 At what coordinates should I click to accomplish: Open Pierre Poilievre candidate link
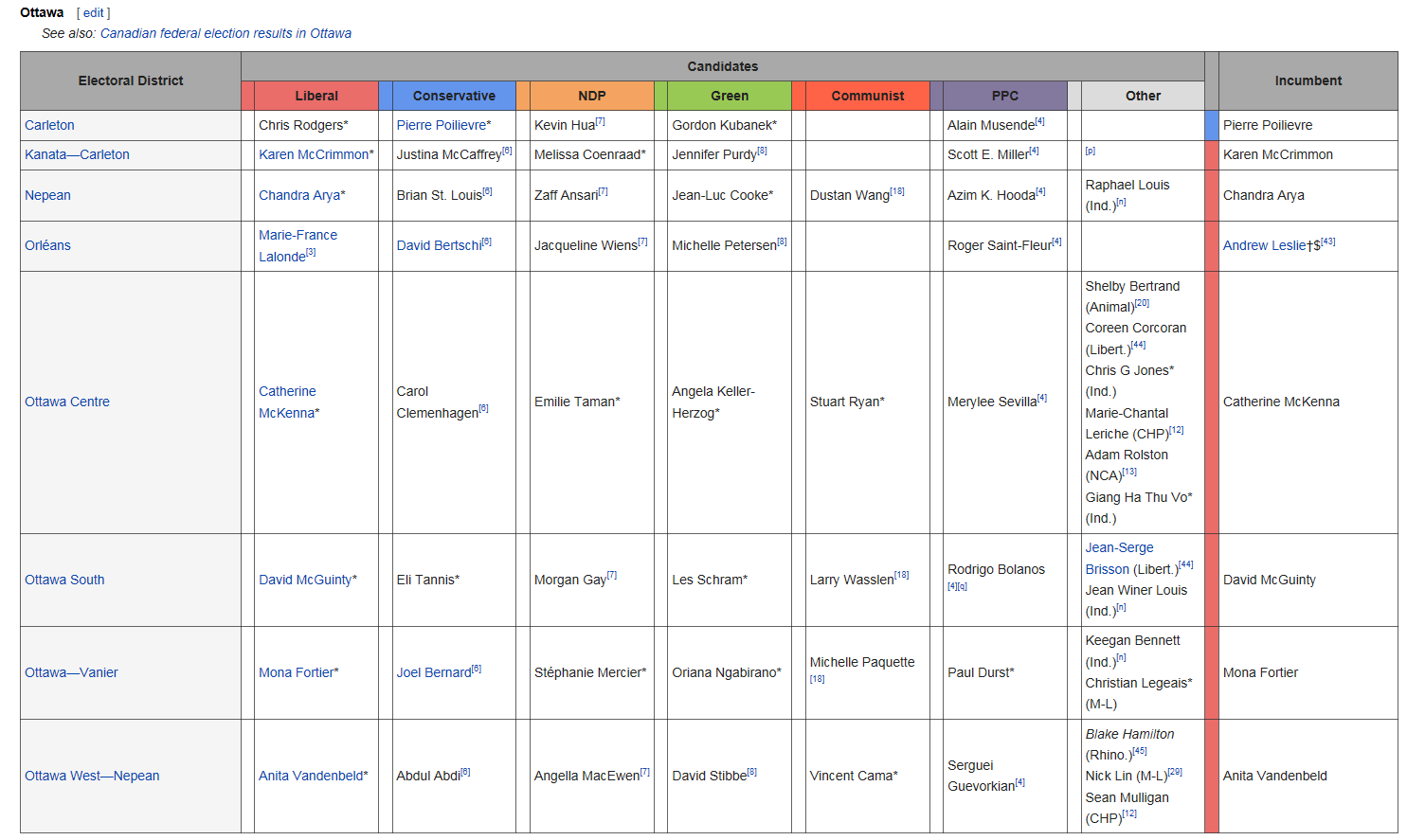pyautogui.click(x=441, y=125)
